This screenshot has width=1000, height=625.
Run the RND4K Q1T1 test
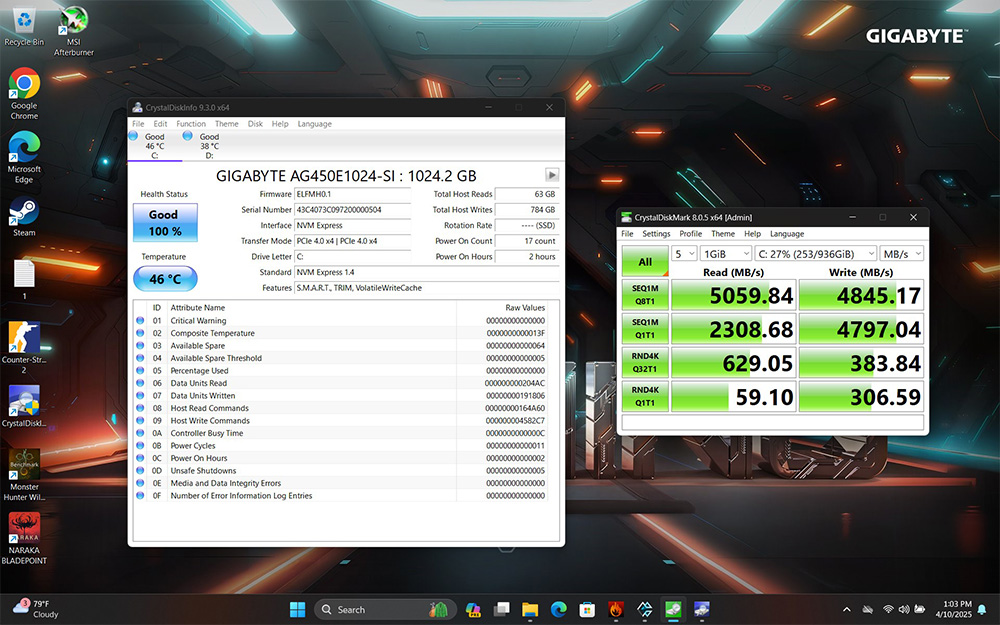click(645, 396)
